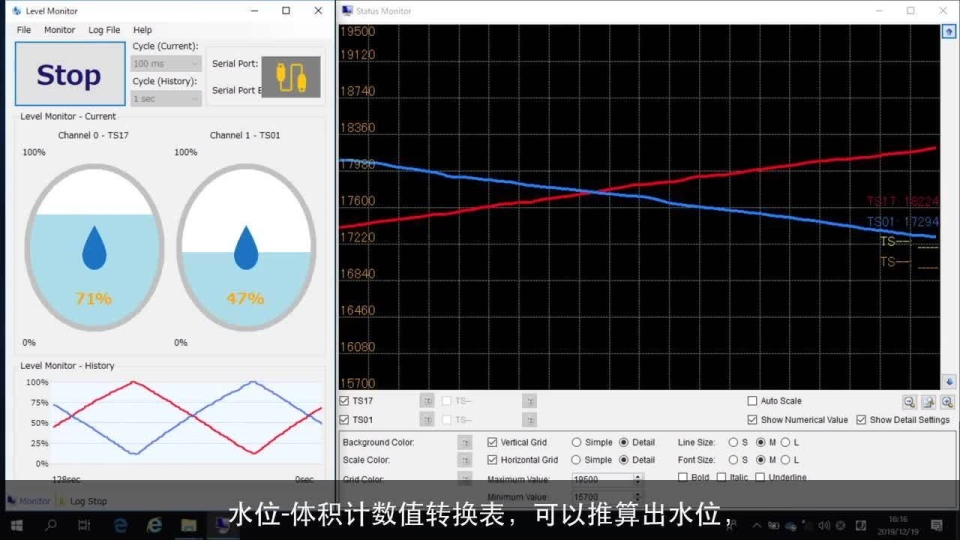This screenshot has width=960, height=540.
Task: Click the Level Monitor title bar app icon
Action: (17, 10)
